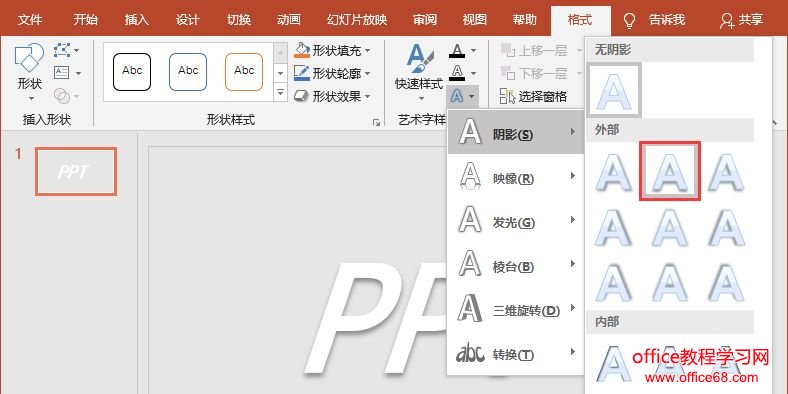The image size is (788, 394).
Task: Select the 无阴影 no shadow option
Action: pos(614,90)
